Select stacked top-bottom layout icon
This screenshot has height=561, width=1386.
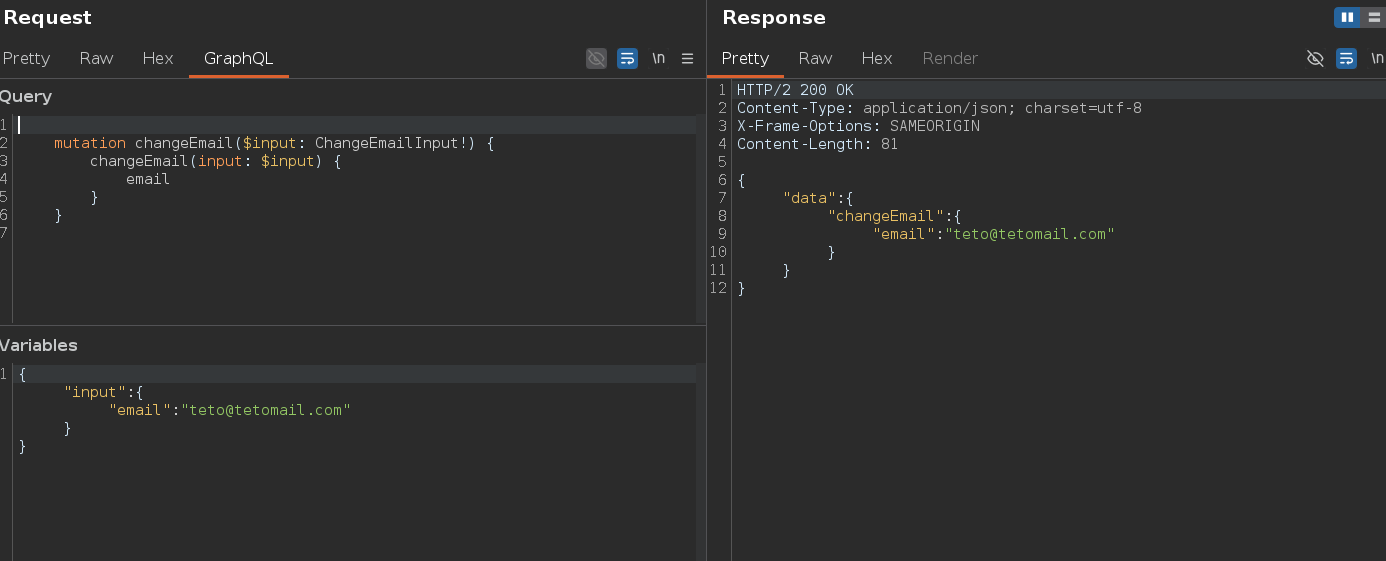(x=1373, y=17)
